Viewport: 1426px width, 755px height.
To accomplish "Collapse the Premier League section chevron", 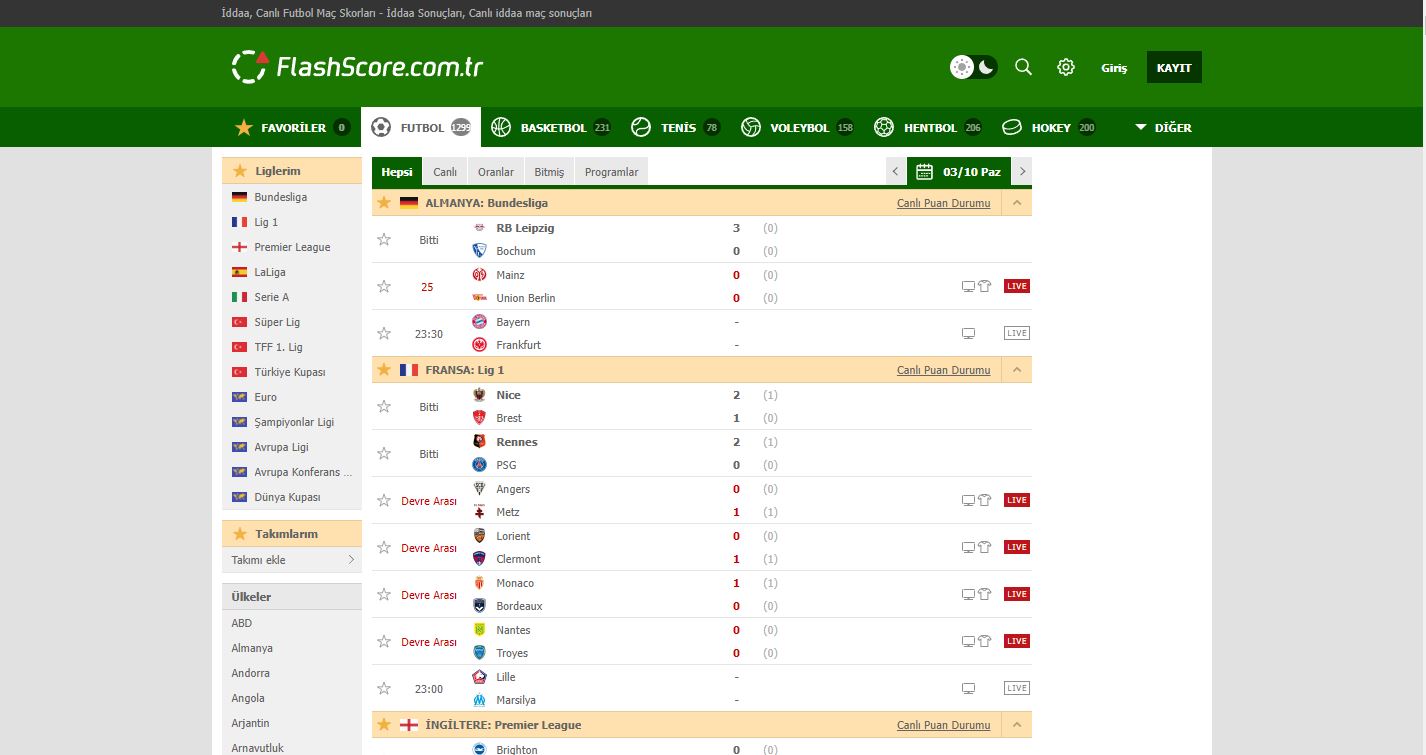I will coord(1017,725).
